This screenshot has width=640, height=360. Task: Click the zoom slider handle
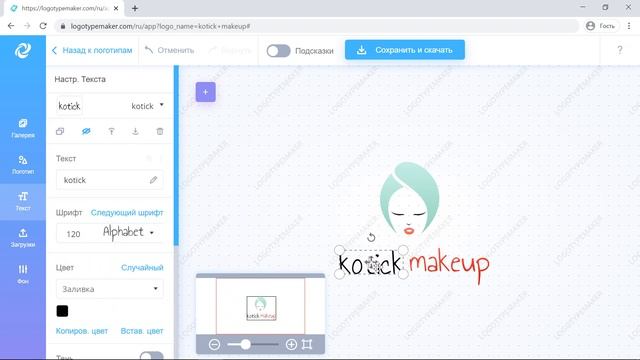pos(245,344)
